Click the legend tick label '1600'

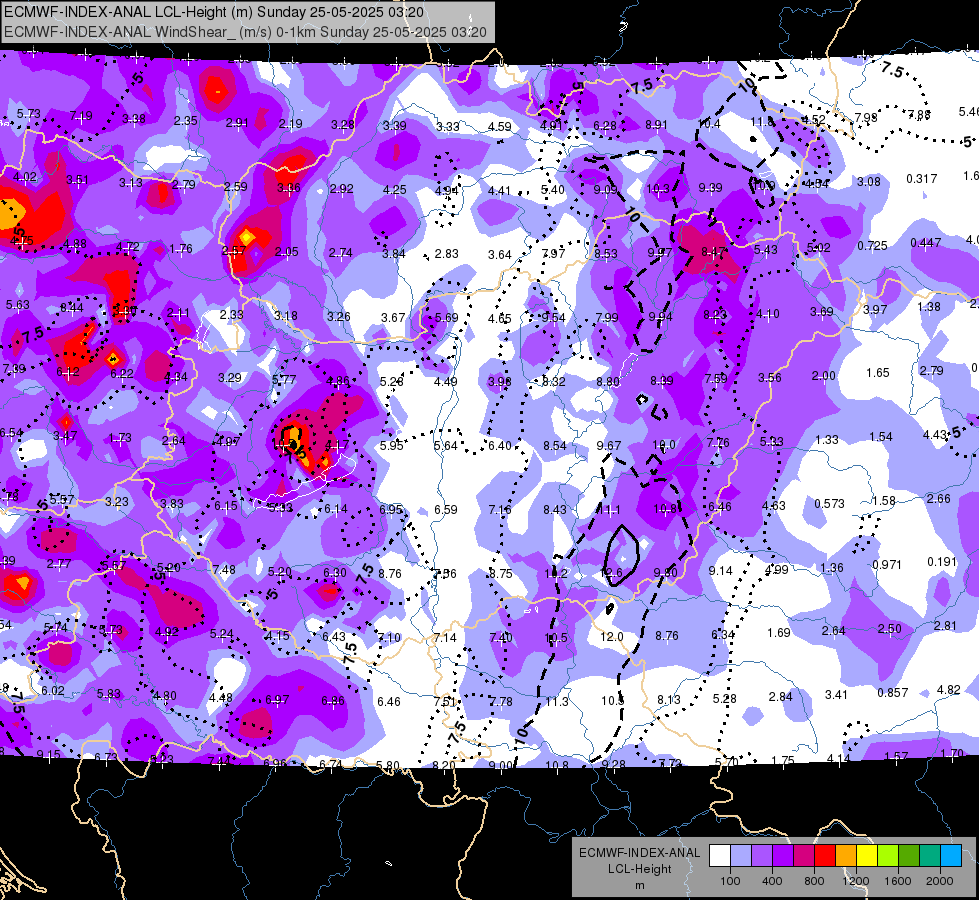898,881
